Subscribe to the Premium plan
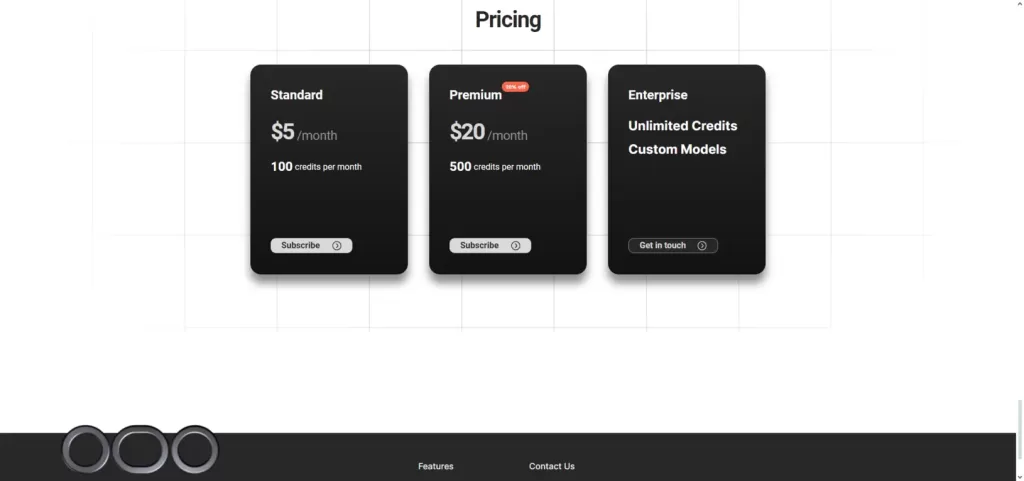The width and height of the screenshot is (1024, 481). [490, 245]
